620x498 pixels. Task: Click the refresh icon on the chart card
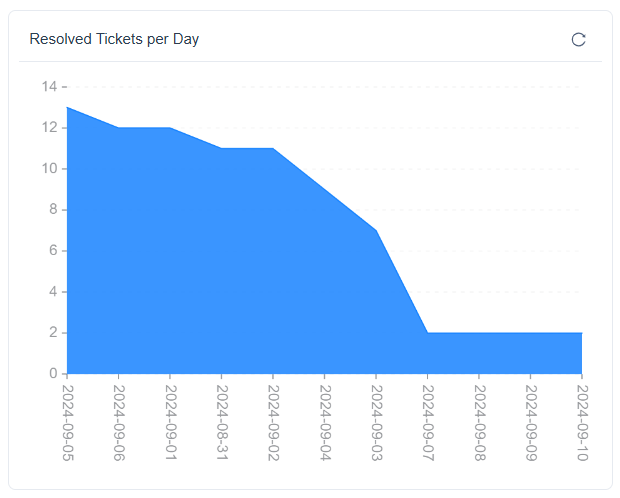[578, 40]
